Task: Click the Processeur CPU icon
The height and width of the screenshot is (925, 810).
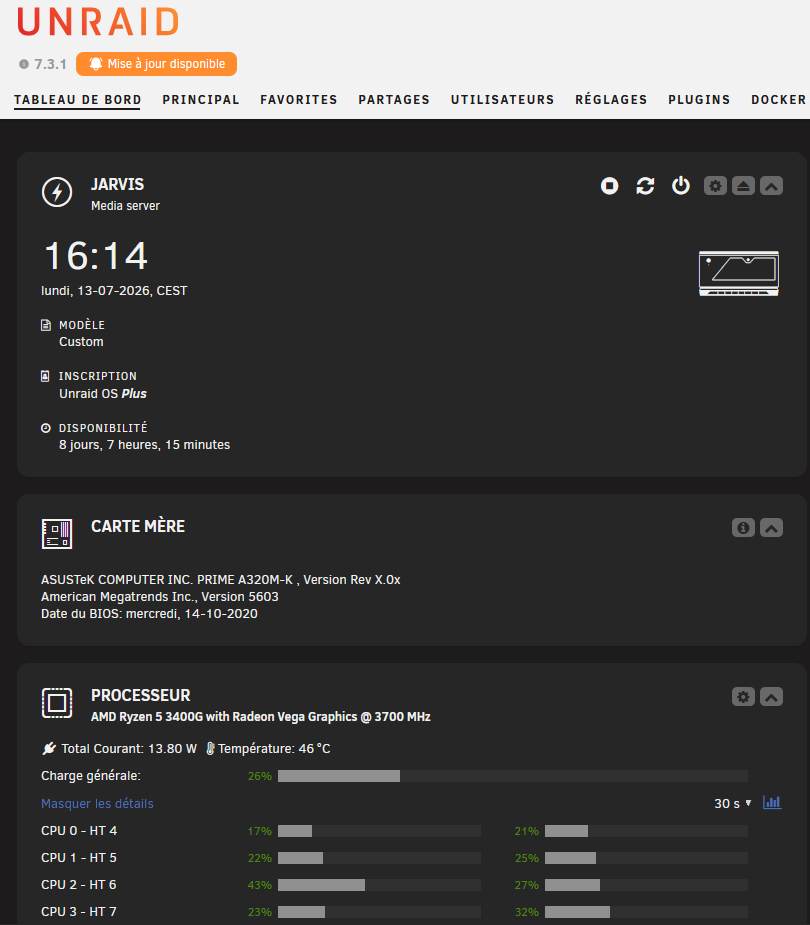Action: click(x=57, y=703)
